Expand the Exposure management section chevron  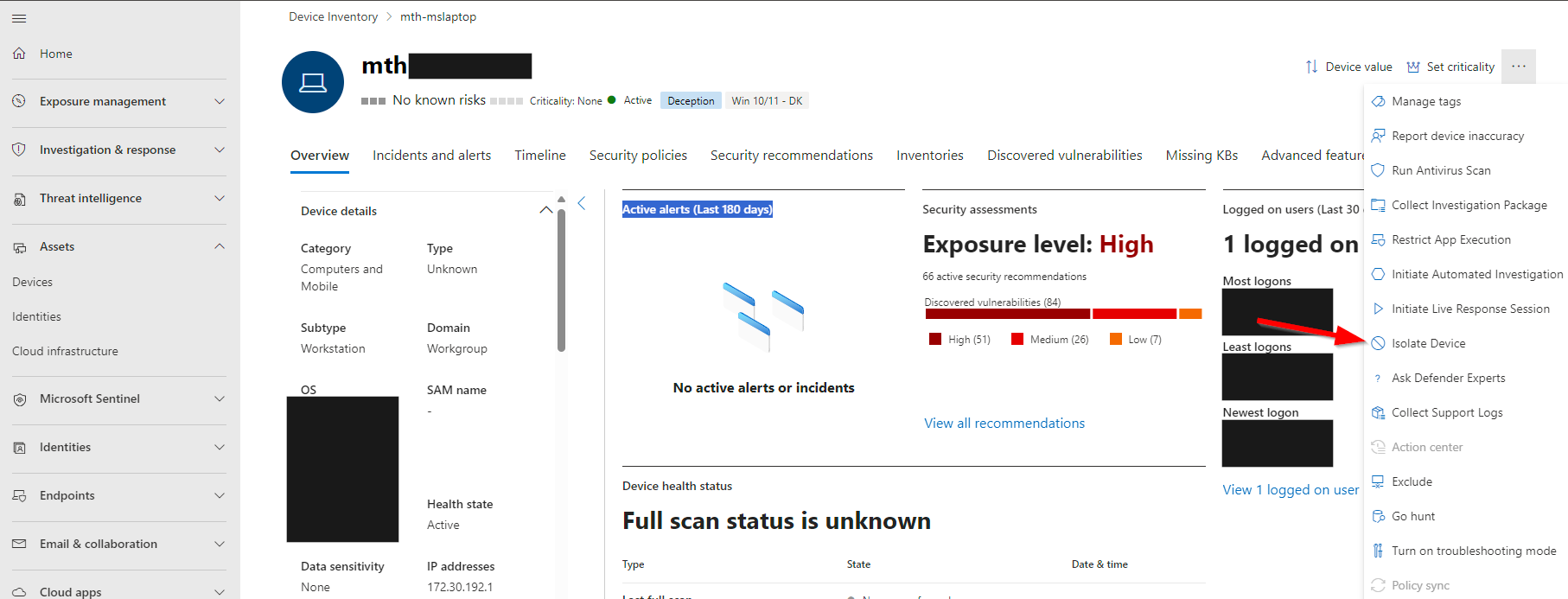point(220,101)
